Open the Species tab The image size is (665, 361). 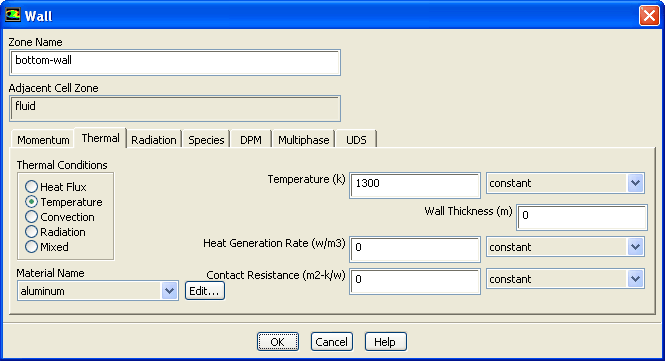[x=206, y=140]
